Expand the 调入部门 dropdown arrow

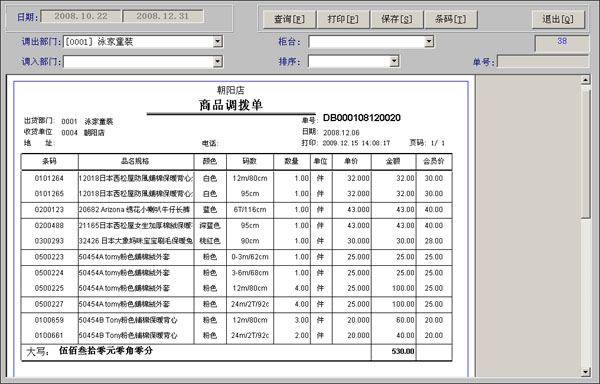pos(218,61)
